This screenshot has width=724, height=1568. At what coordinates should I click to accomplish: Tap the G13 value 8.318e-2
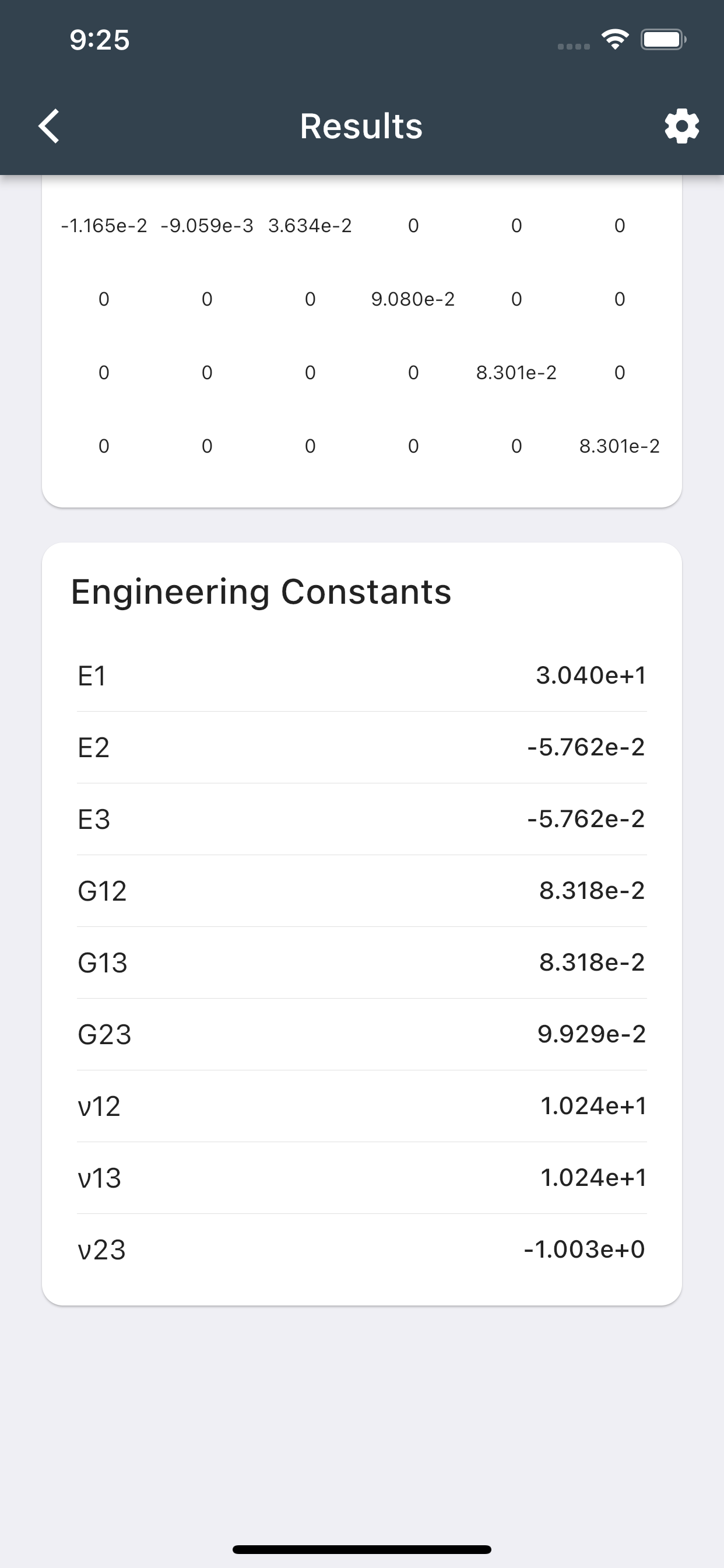tap(592, 963)
